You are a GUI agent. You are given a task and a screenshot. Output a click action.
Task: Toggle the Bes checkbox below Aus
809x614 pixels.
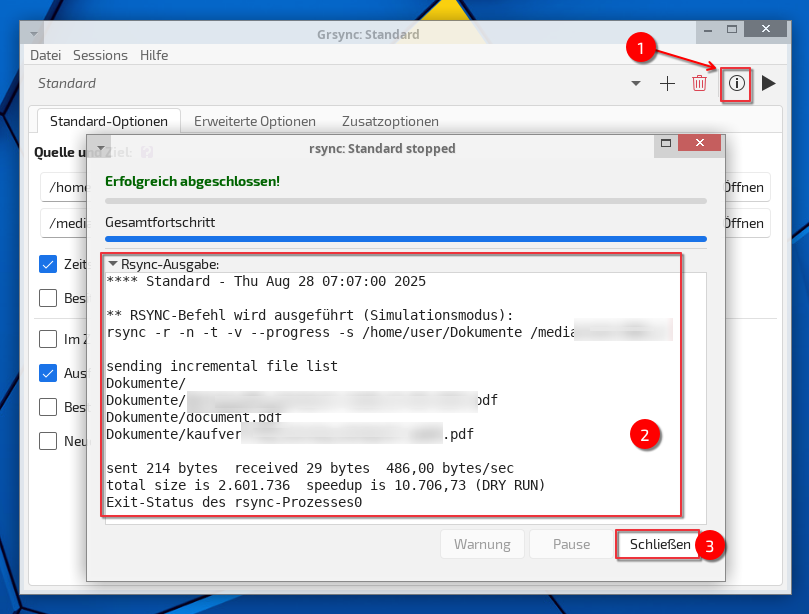coord(48,407)
